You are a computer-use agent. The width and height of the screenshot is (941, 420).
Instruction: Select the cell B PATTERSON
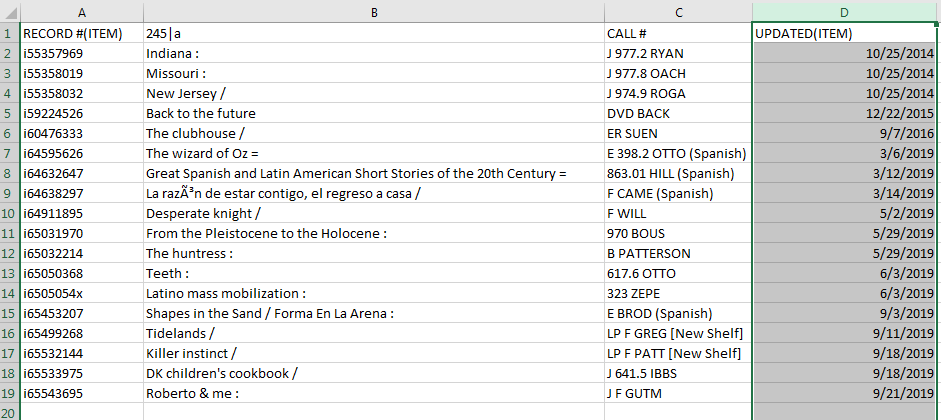678,253
